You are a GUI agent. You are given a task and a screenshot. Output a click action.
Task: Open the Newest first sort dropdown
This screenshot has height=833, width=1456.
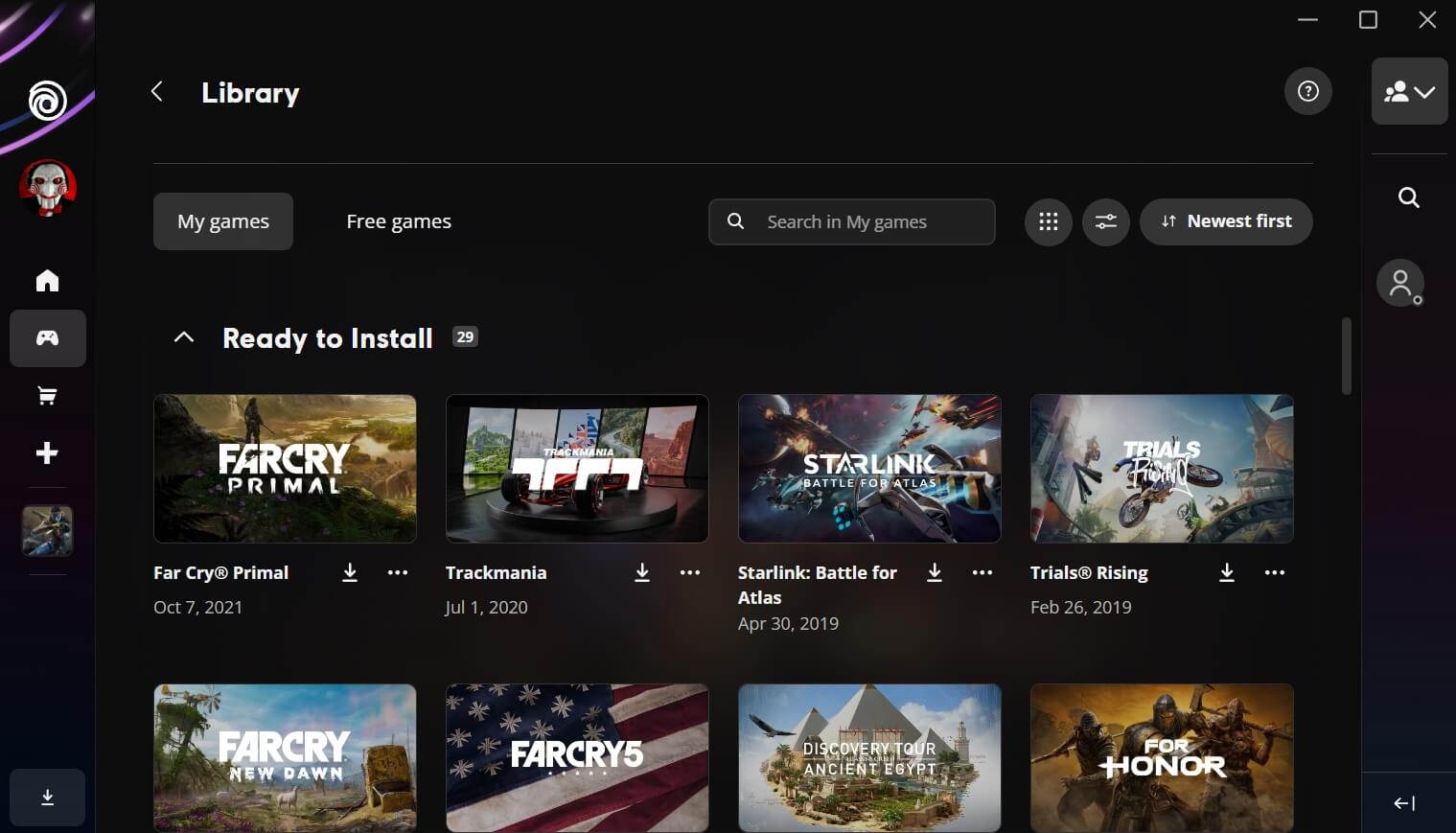click(x=1226, y=221)
